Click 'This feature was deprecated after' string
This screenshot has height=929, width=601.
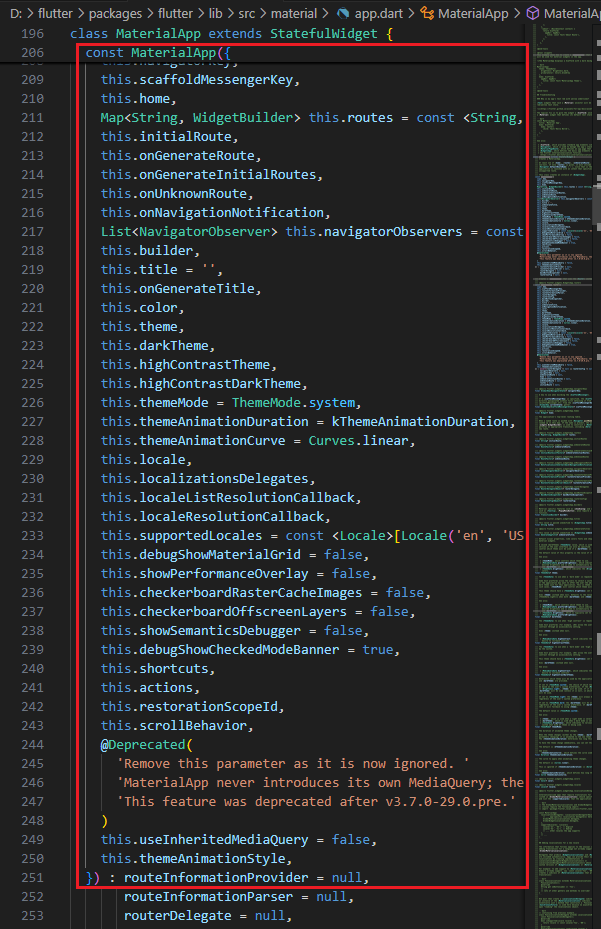316,802
